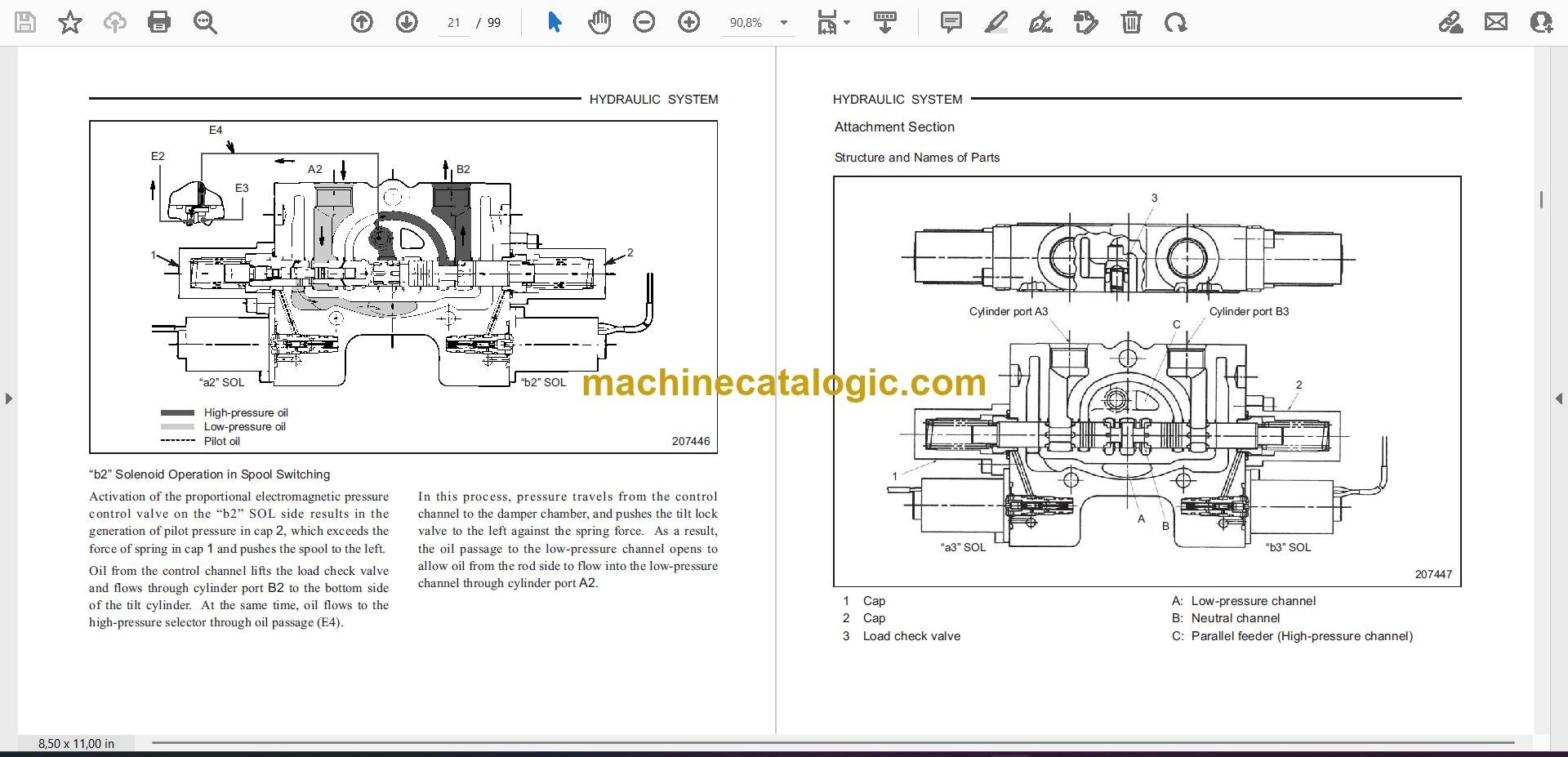The height and width of the screenshot is (757, 1568).
Task: Click the '“a2” SOL' diagram label
Action: (221, 382)
